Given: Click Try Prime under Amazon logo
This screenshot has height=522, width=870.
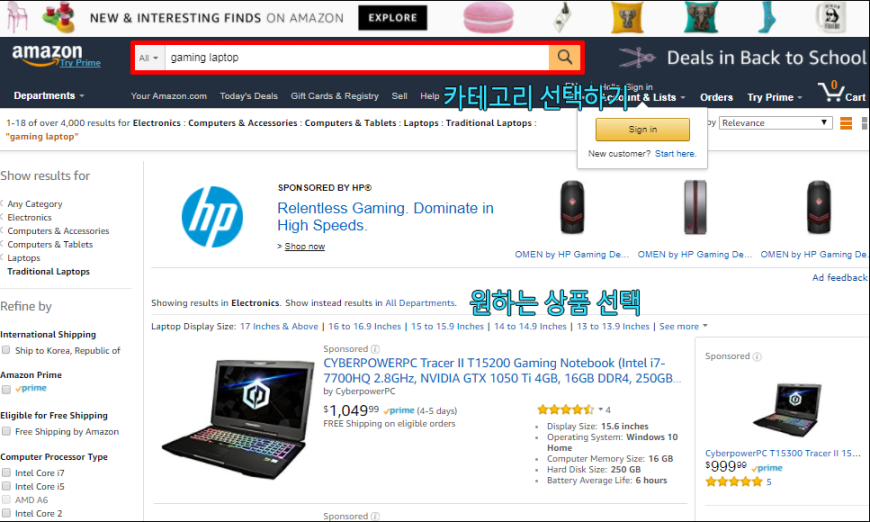Looking at the screenshot, I should [80, 63].
